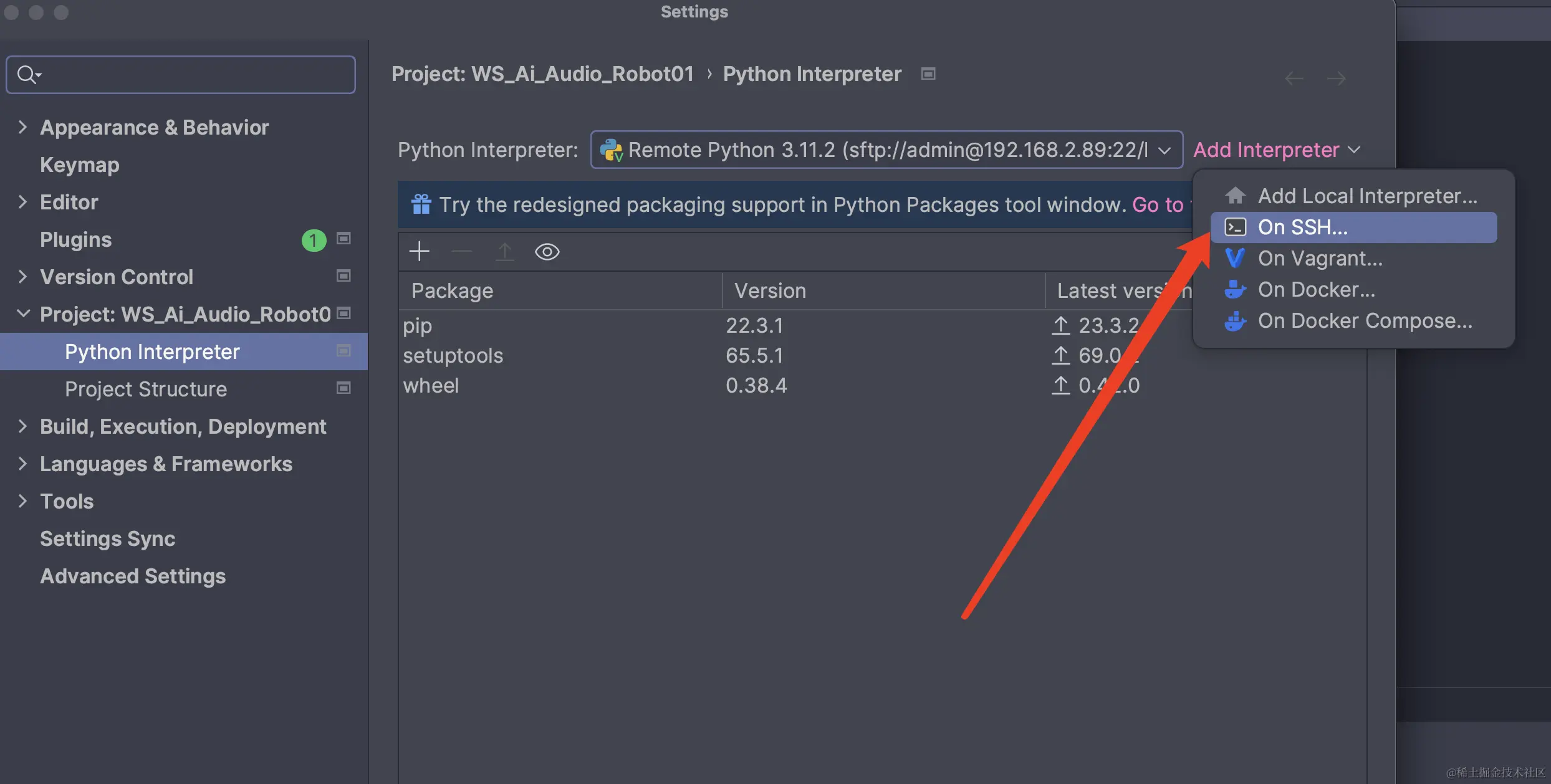Screen dimensions: 1551x784
Task: Click the upgrade package arrow icon
Action: coord(504,251)
